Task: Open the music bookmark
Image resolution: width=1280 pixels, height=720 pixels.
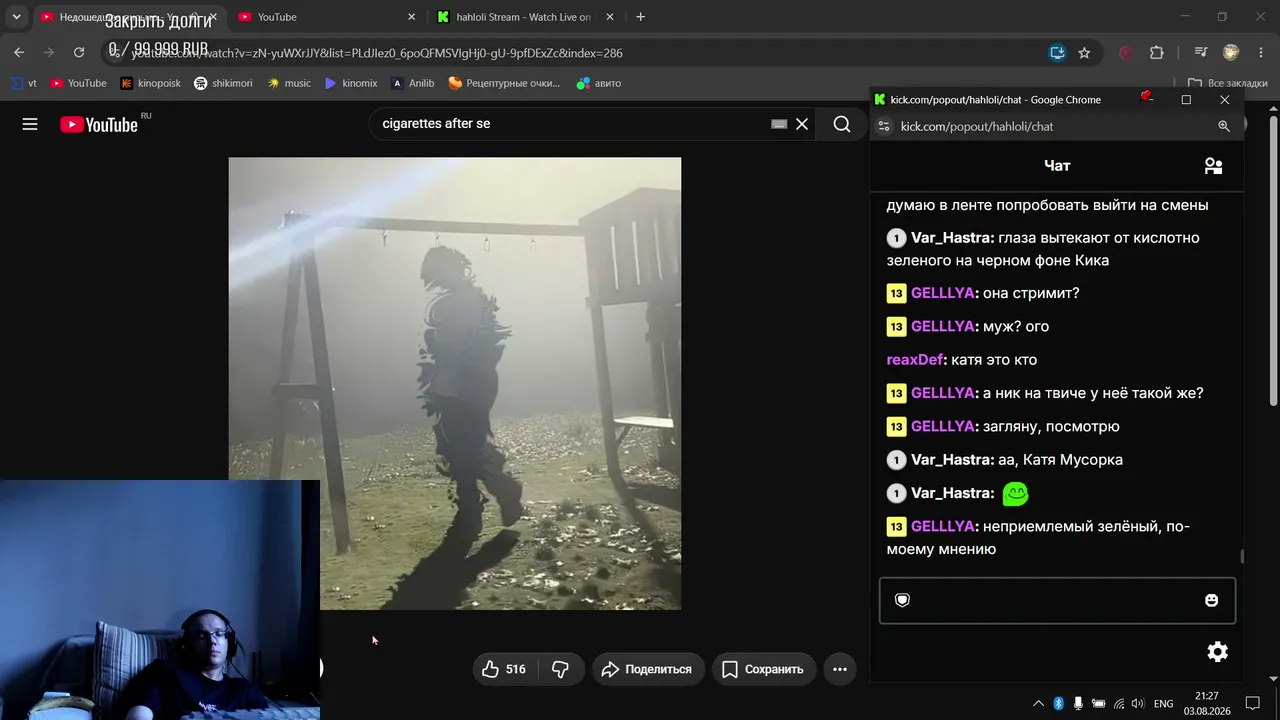Action: point(289,83)
